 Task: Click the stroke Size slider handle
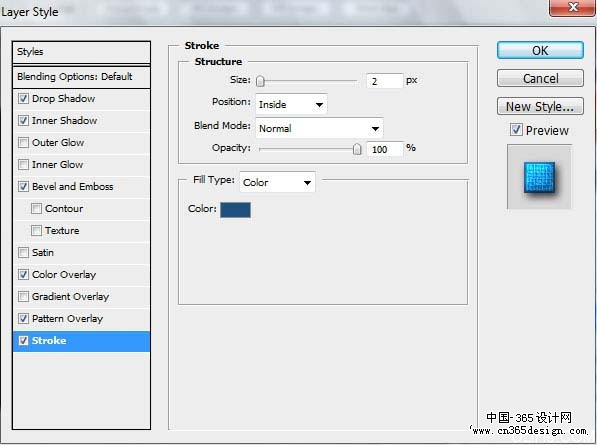pos(260,81)
